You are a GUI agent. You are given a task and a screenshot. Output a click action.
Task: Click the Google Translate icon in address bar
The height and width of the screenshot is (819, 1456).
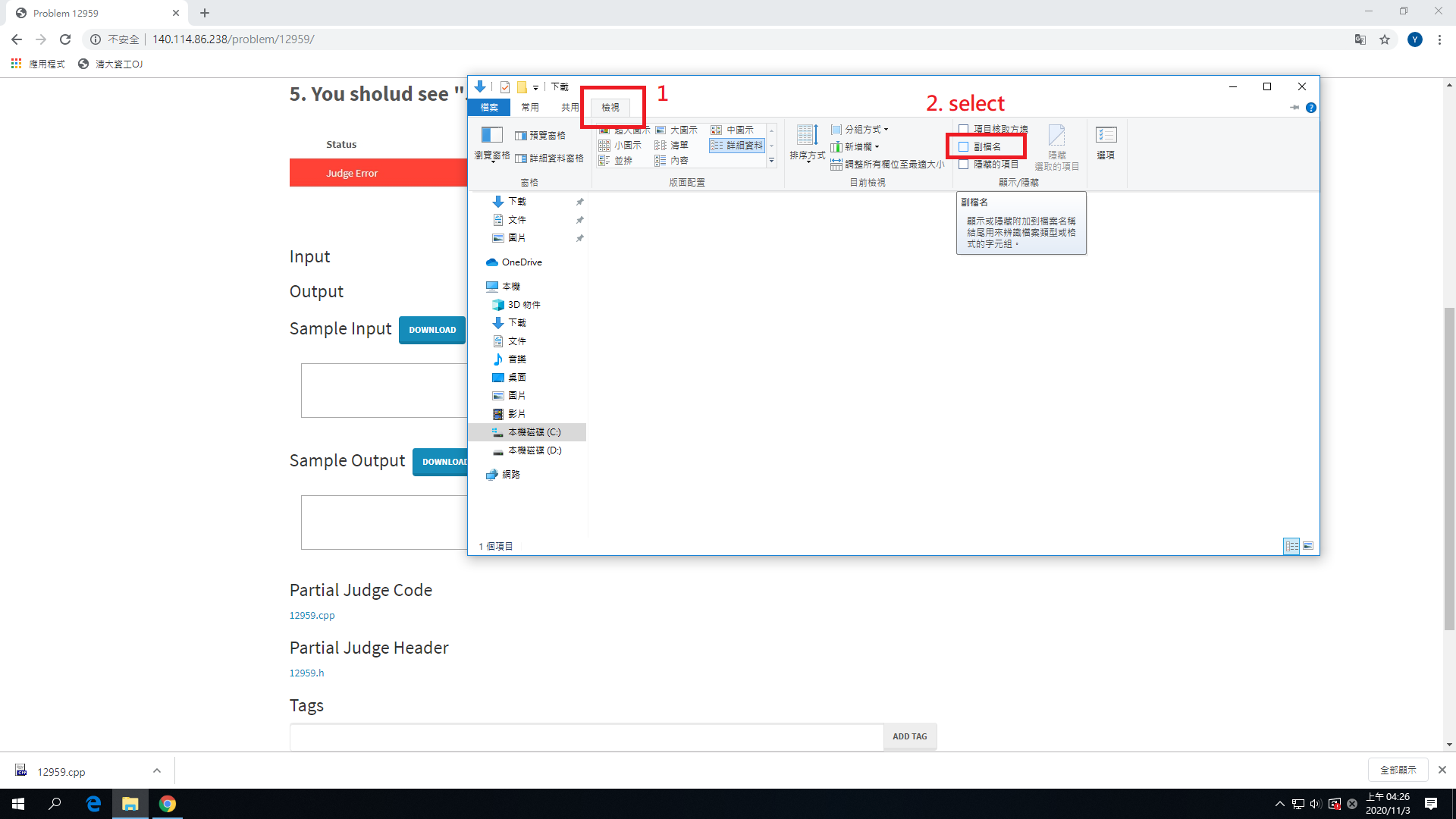point(1360,39)
